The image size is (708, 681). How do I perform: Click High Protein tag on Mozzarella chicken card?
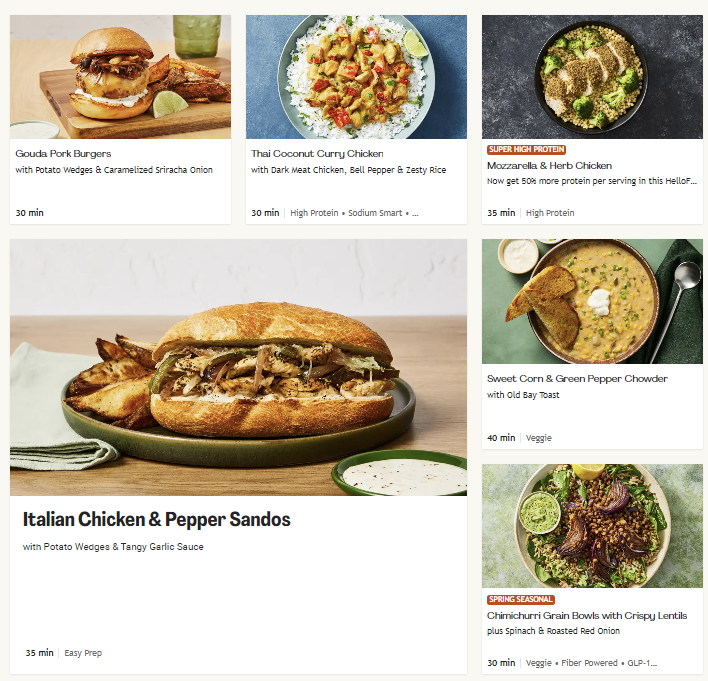550,213
